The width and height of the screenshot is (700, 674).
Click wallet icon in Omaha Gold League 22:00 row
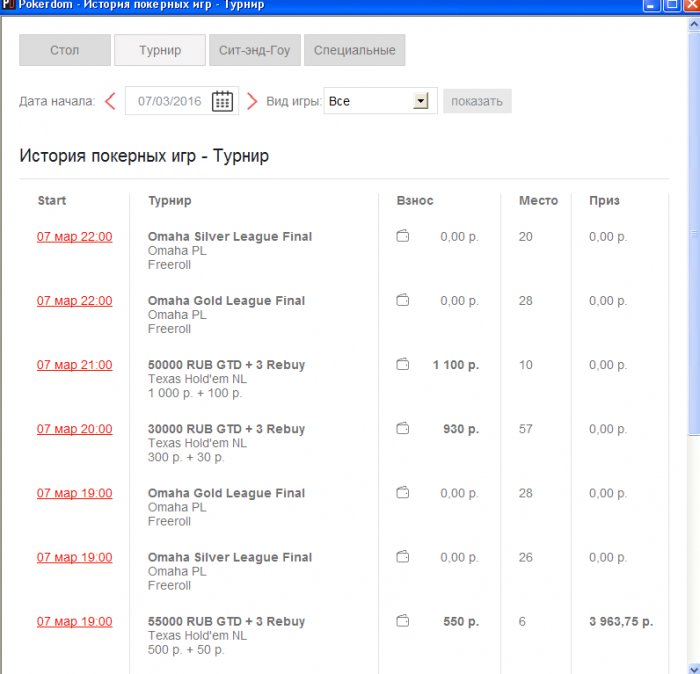click(403, 300)
